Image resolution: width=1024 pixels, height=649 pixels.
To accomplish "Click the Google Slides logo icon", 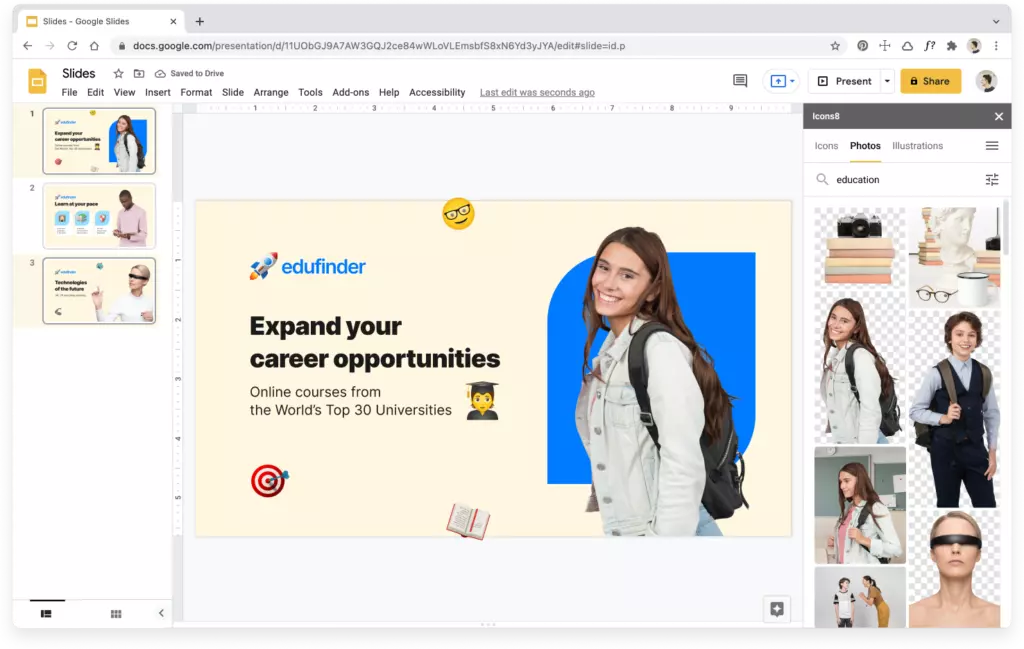I will coord(37,82).
